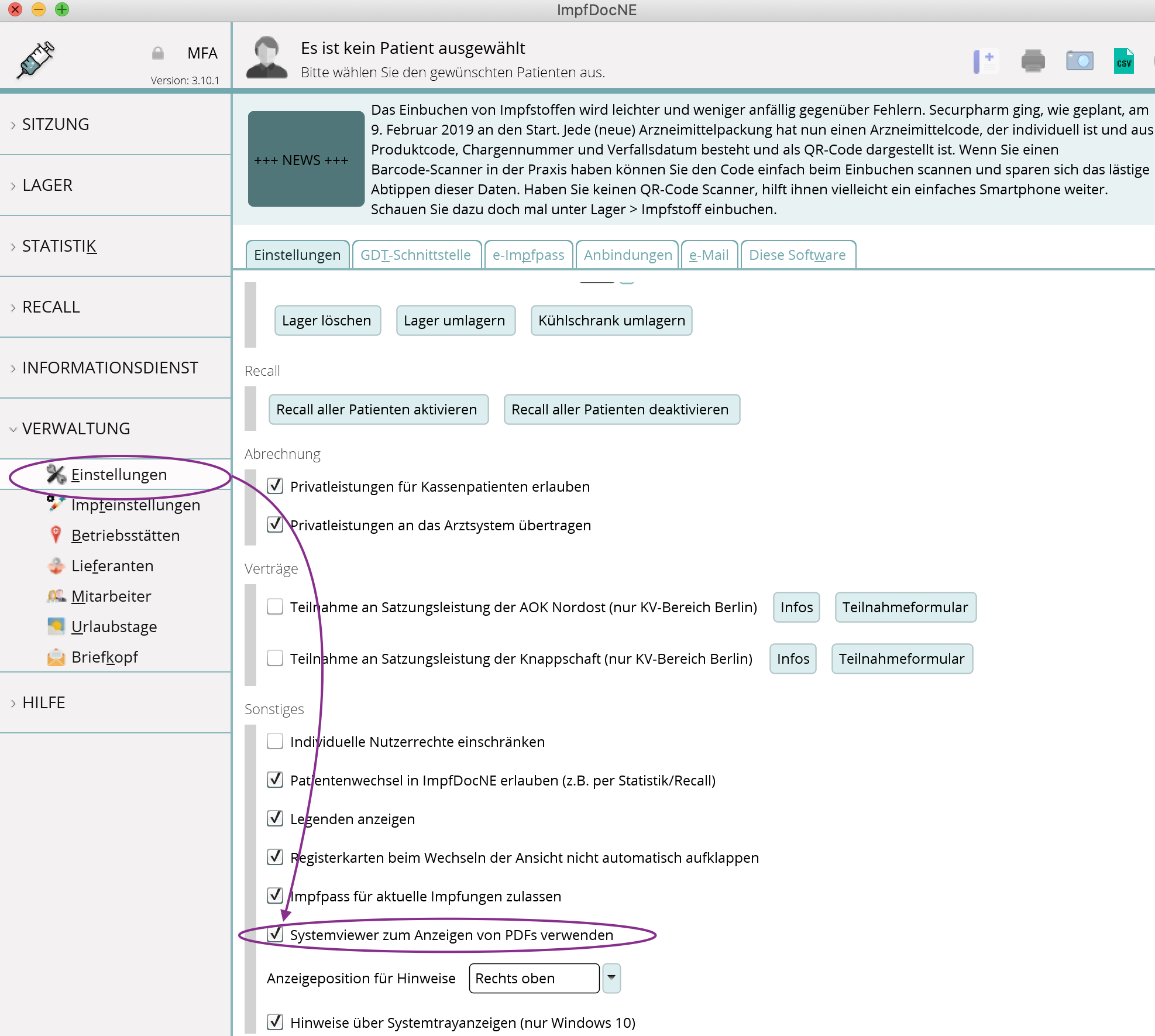
Task: Toggle Impfpass für aktuelle Impfungen zulassen
Action: click(x=275, y=896)
